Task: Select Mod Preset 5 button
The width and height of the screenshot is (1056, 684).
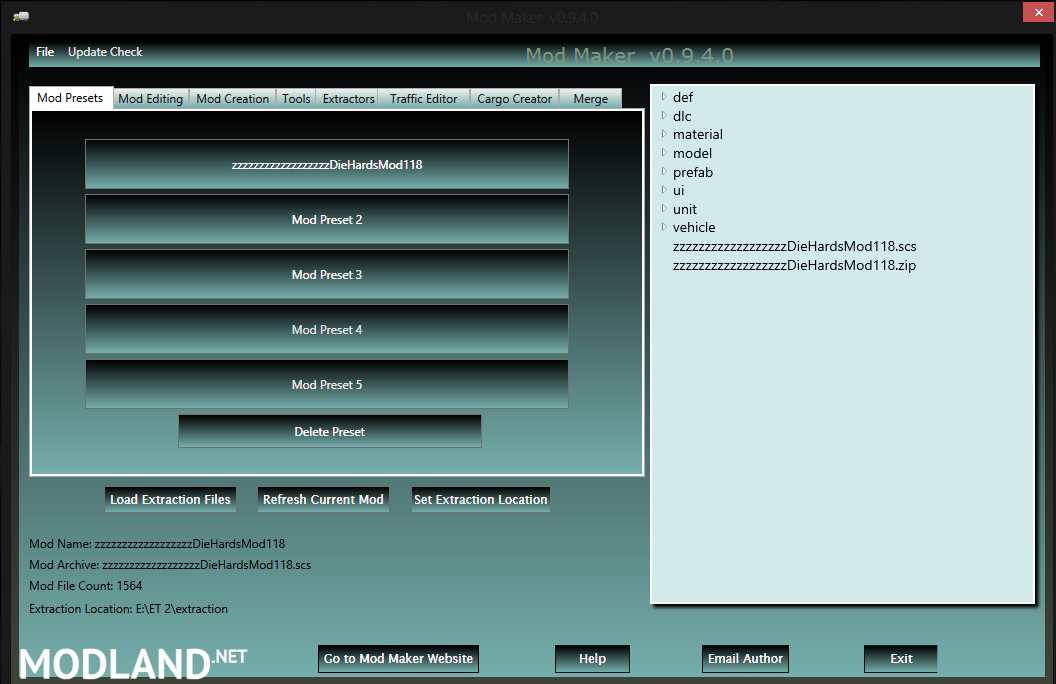Action: [327, 384]
